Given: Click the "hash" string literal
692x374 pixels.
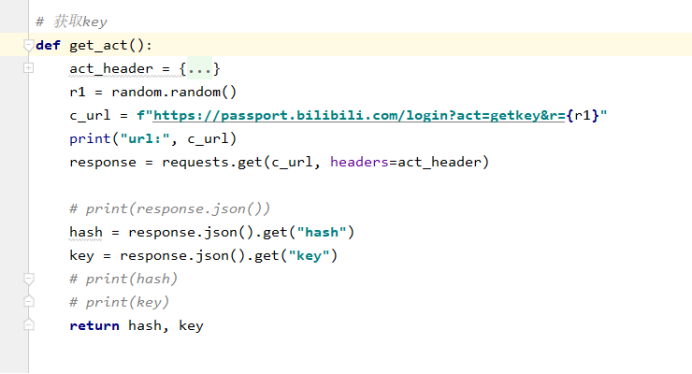Looking at the screenshot, I should point(321,232).
